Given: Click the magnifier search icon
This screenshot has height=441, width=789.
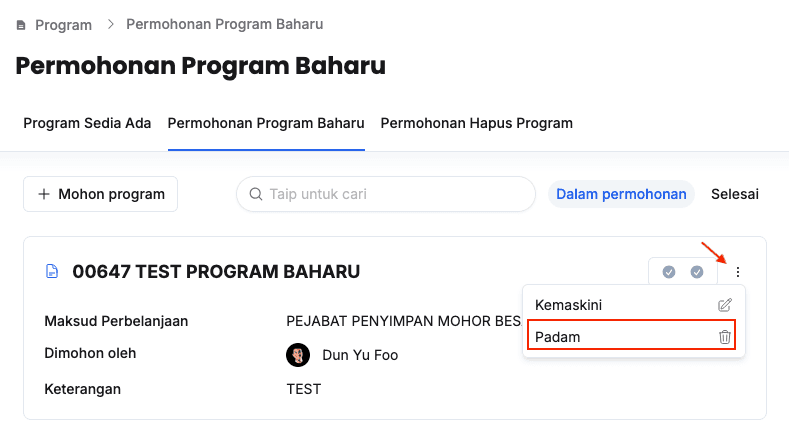Looking at the screenshot, I should (x=255, y=194).
